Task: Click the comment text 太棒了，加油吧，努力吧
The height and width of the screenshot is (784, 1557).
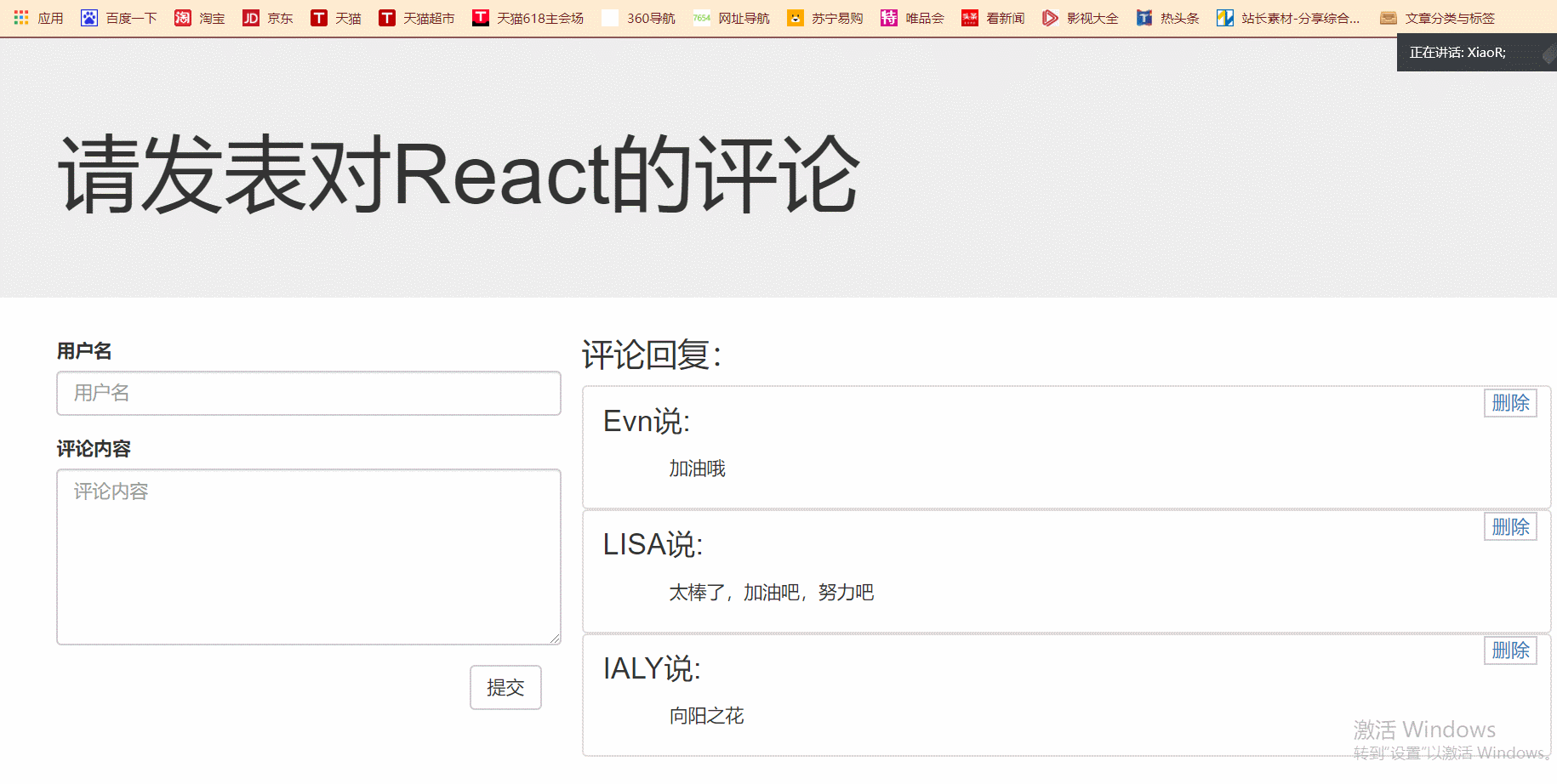Action: [771, 592]
